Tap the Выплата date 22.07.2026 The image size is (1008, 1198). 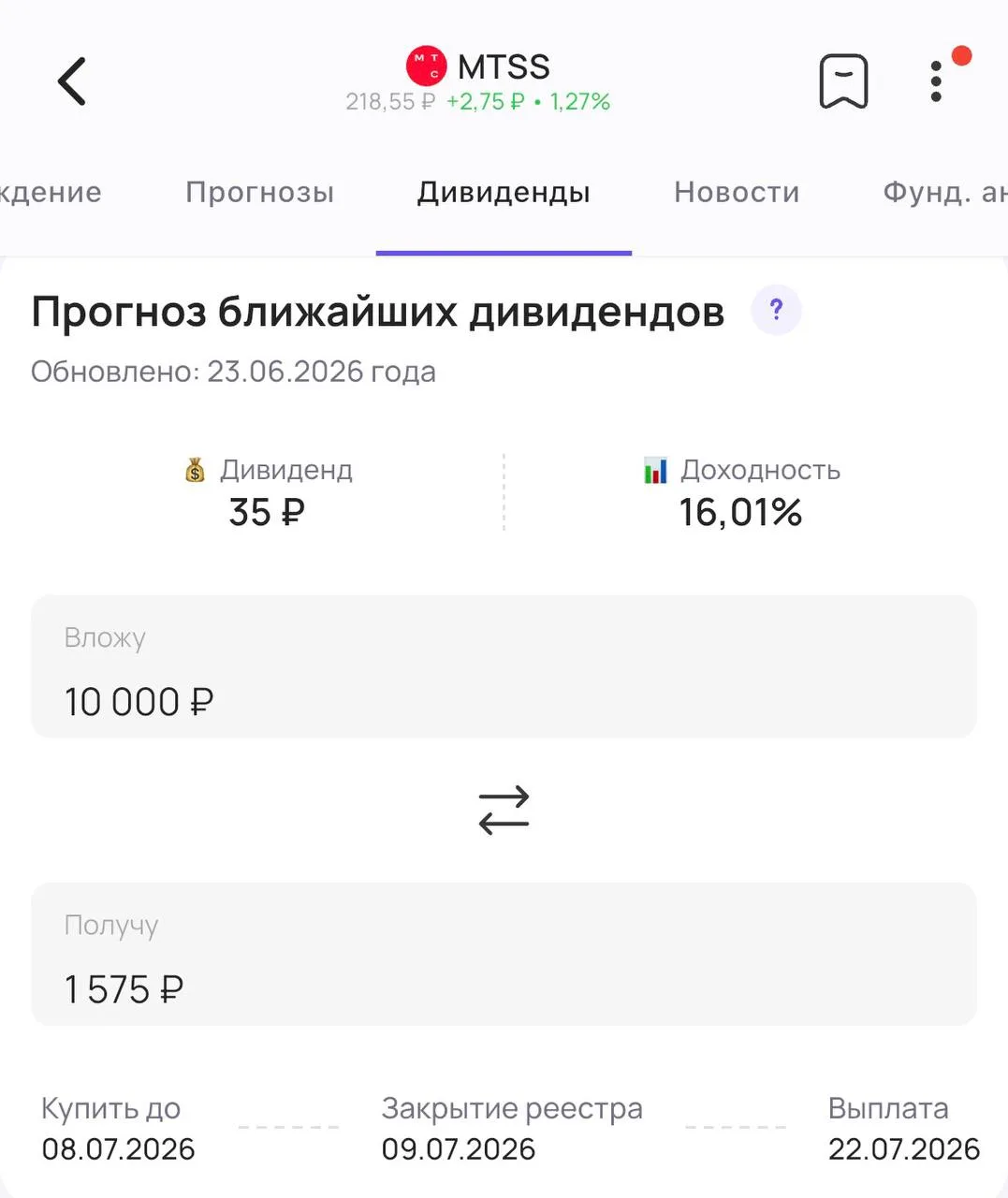904,1148
